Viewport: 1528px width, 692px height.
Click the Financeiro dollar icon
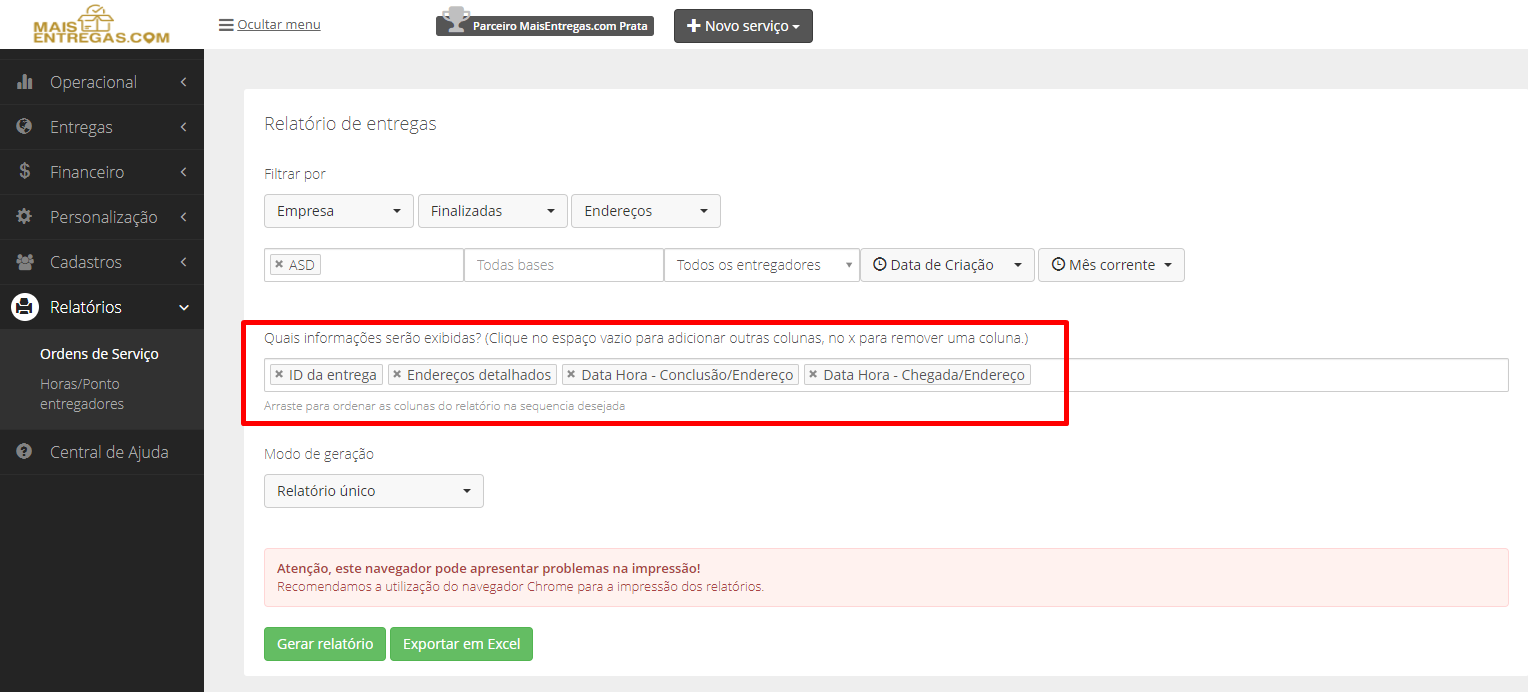(x=25, y=172)
